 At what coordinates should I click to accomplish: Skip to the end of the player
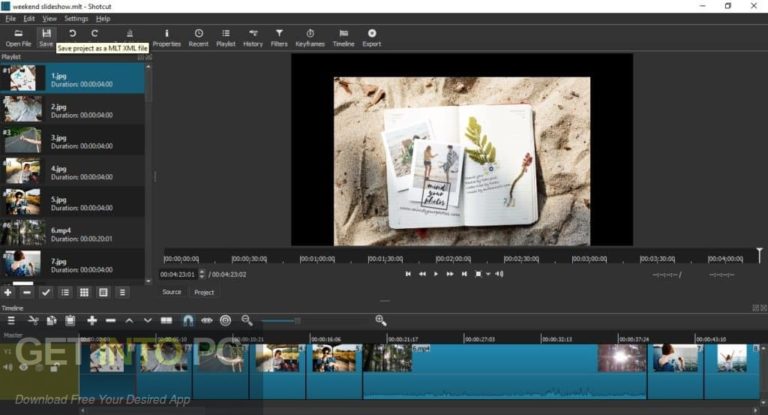coord(464,274)
